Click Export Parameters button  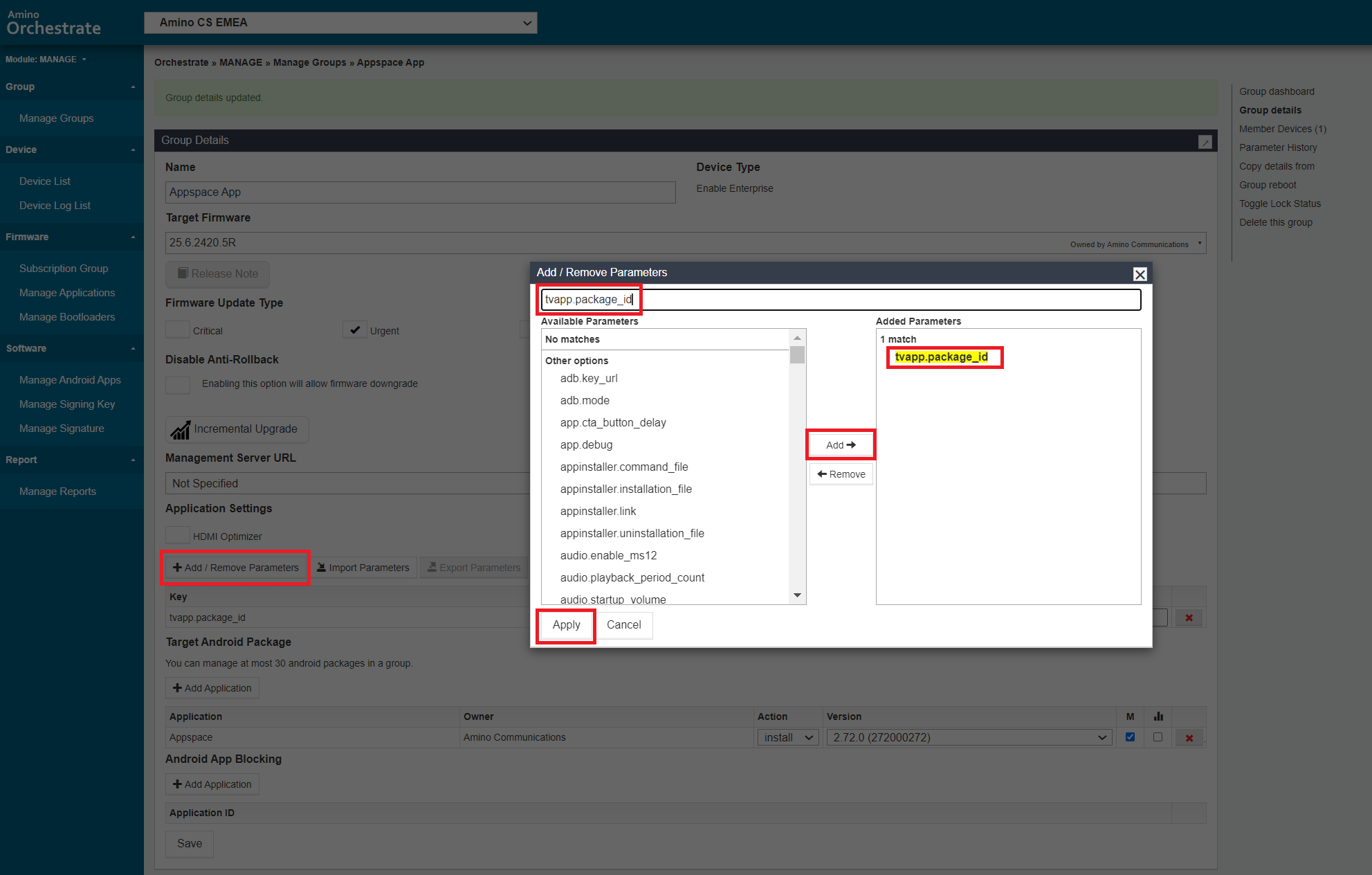pos(474,568)
